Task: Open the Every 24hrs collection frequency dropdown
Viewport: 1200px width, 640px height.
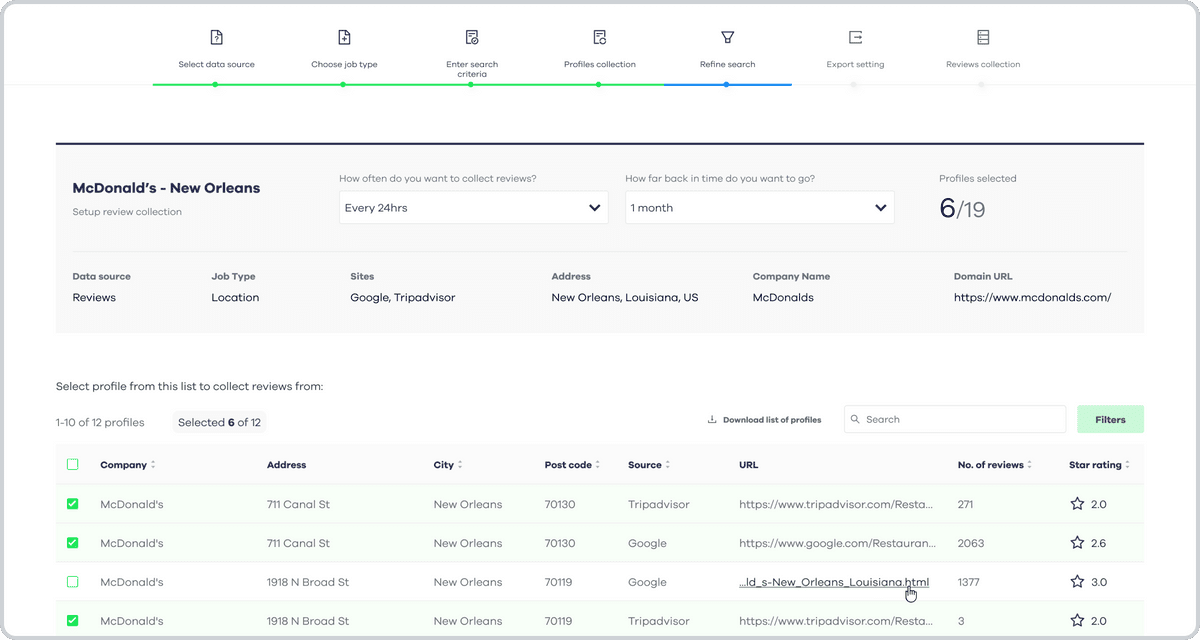Action: [473, 207]
